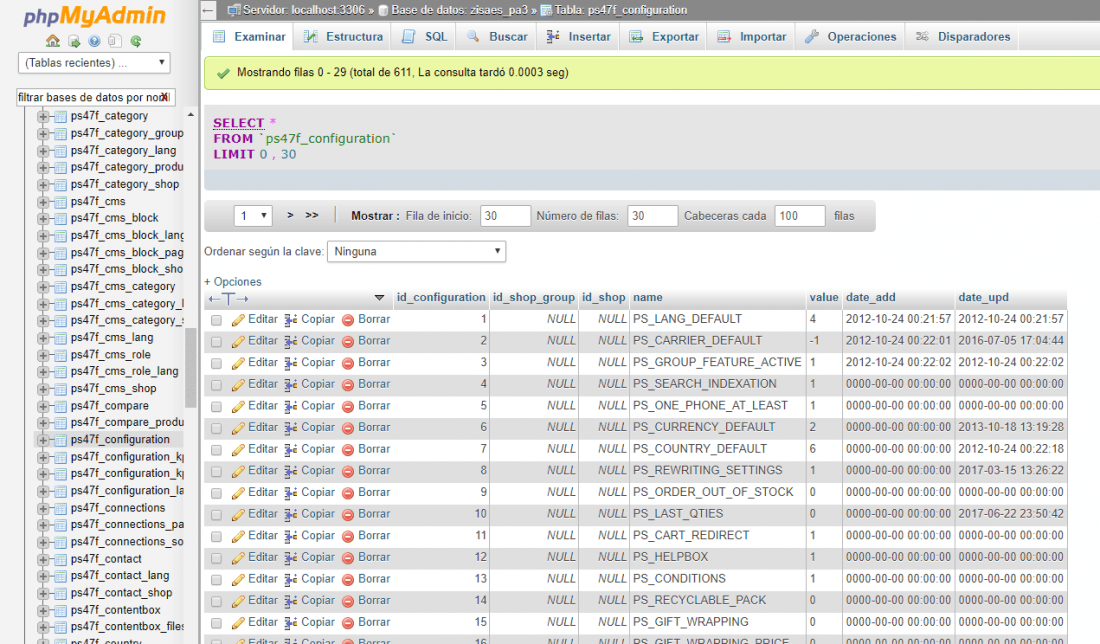The image size is (1100, 644).
Task: Open the Ordenar según la clave dropdown
Action: pyautogui.click(x=417, y=252)
